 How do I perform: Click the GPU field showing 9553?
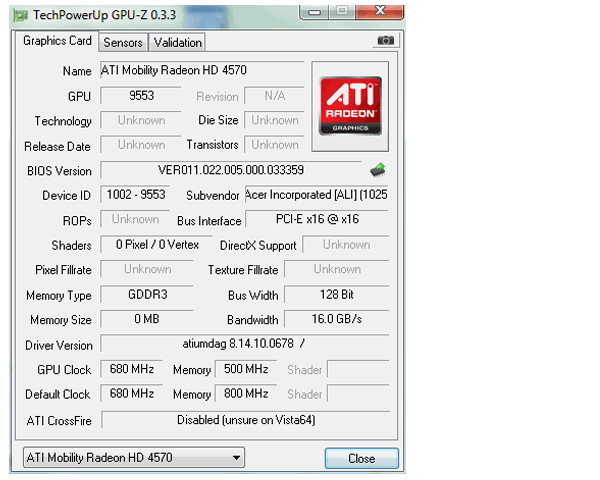point(141,96)
